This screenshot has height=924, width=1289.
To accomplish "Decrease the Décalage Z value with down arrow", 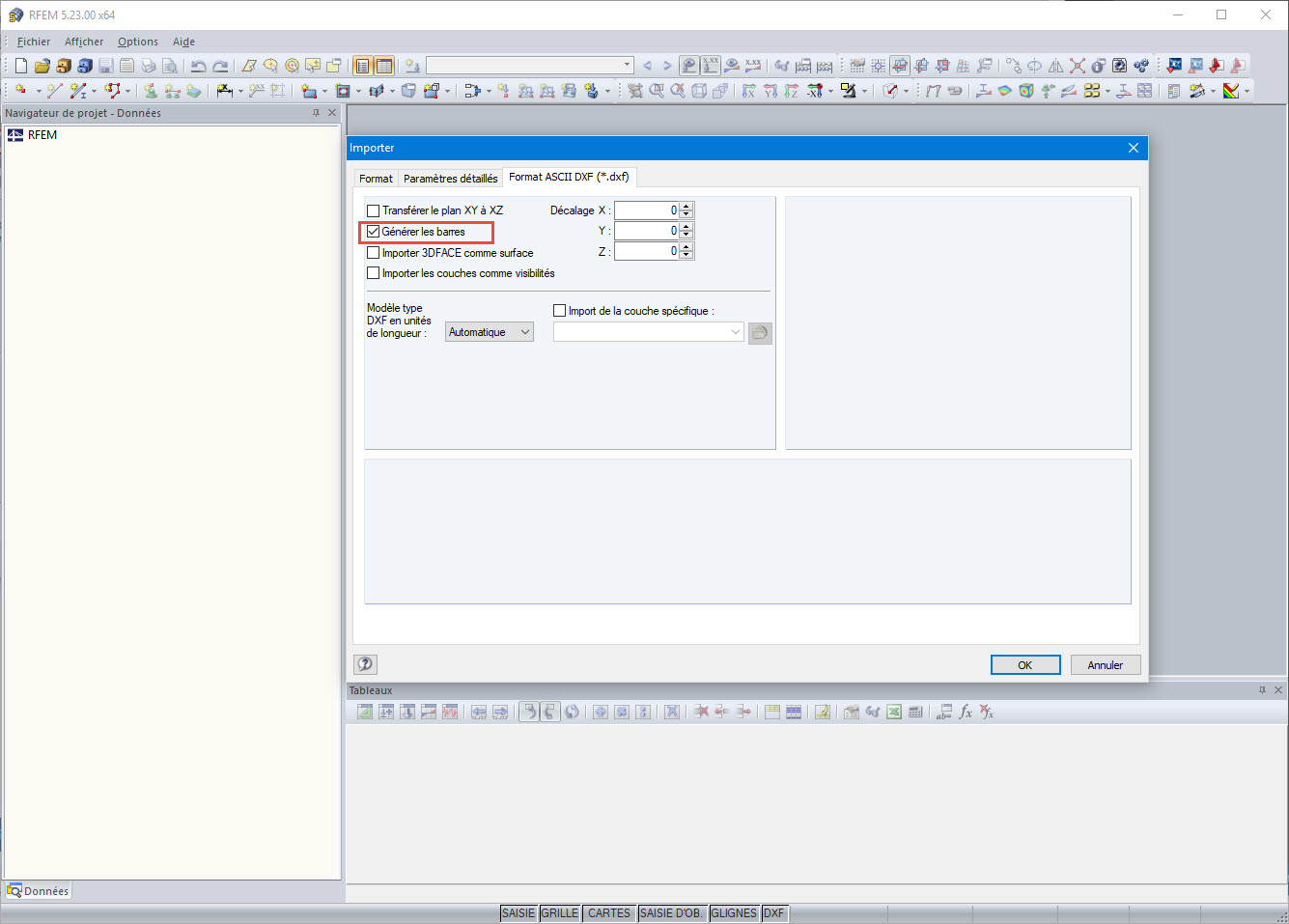I will (x=687, y=256).
